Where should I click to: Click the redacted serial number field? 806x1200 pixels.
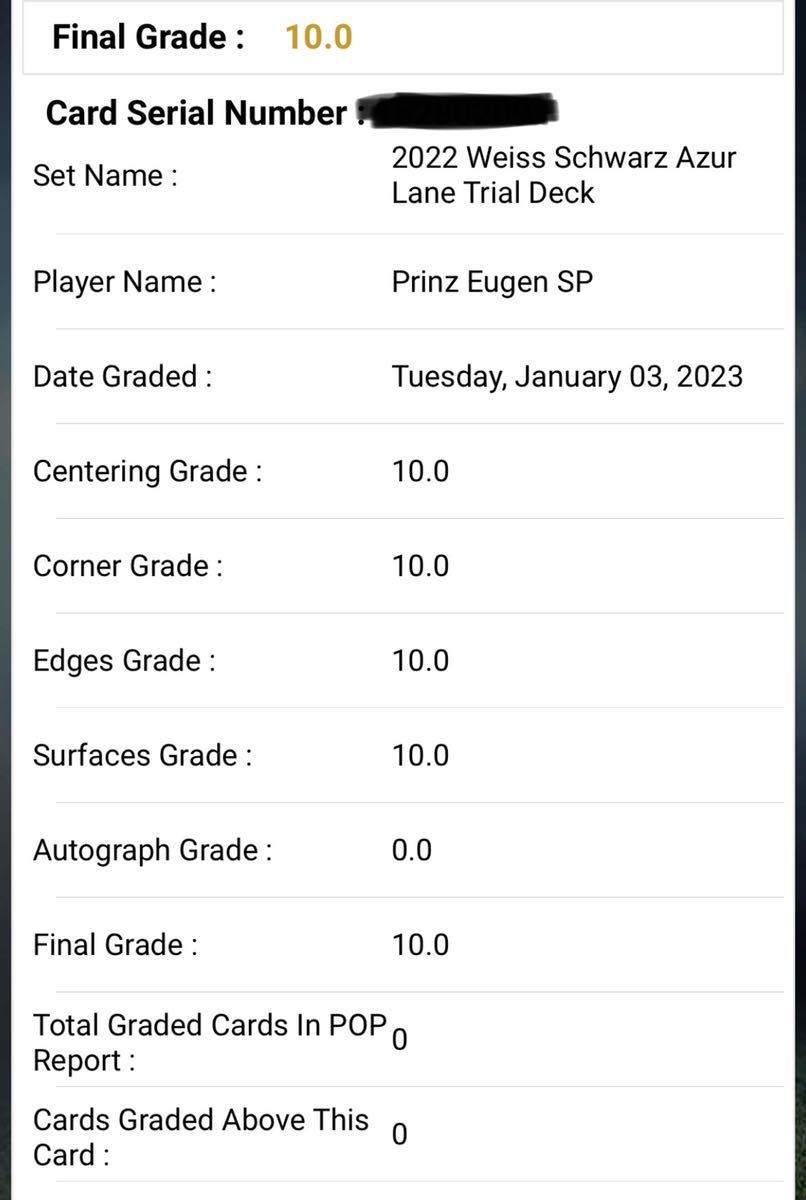460,110
